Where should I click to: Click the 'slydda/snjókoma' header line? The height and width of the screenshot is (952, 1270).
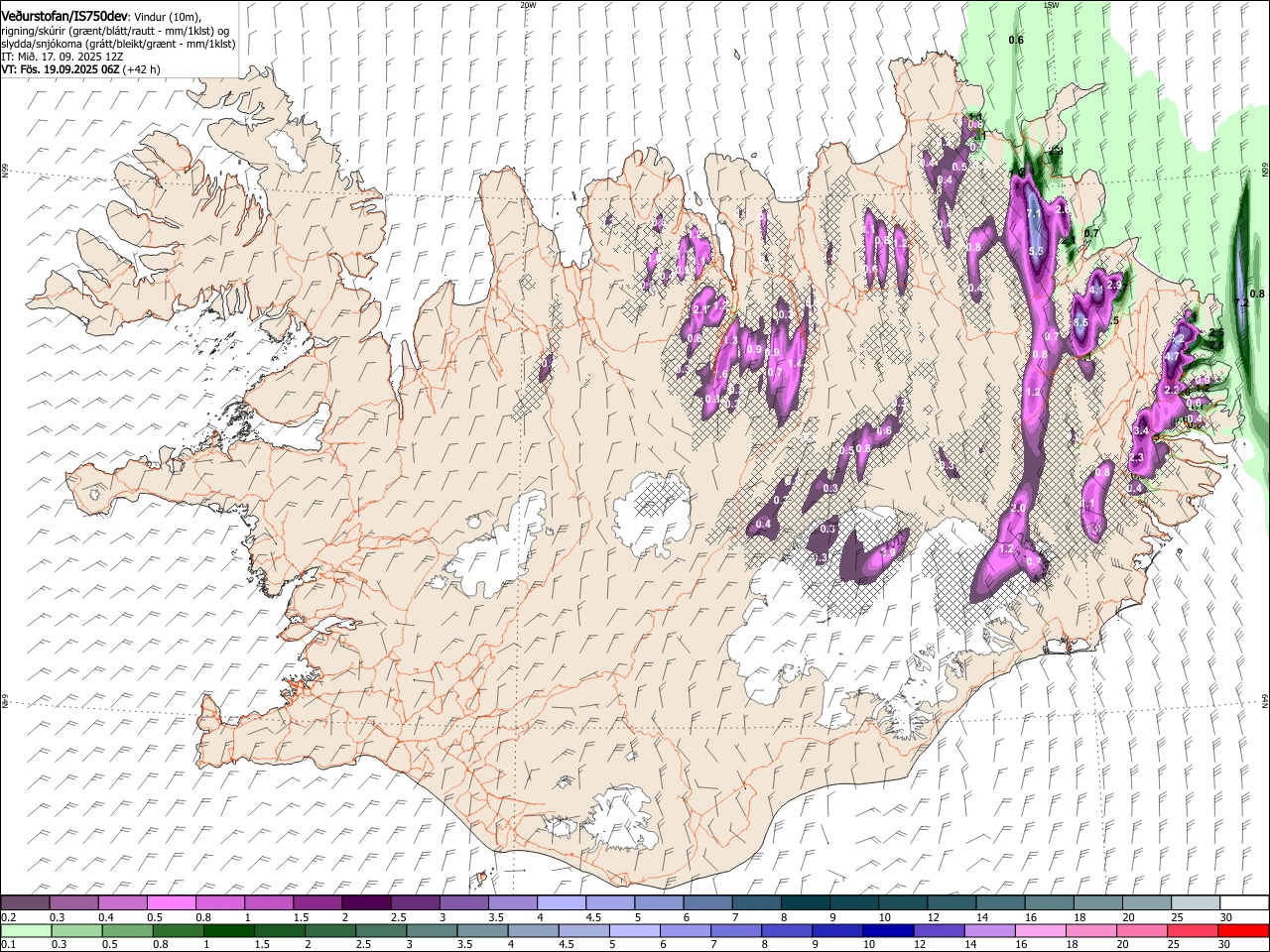coord(118,44)
